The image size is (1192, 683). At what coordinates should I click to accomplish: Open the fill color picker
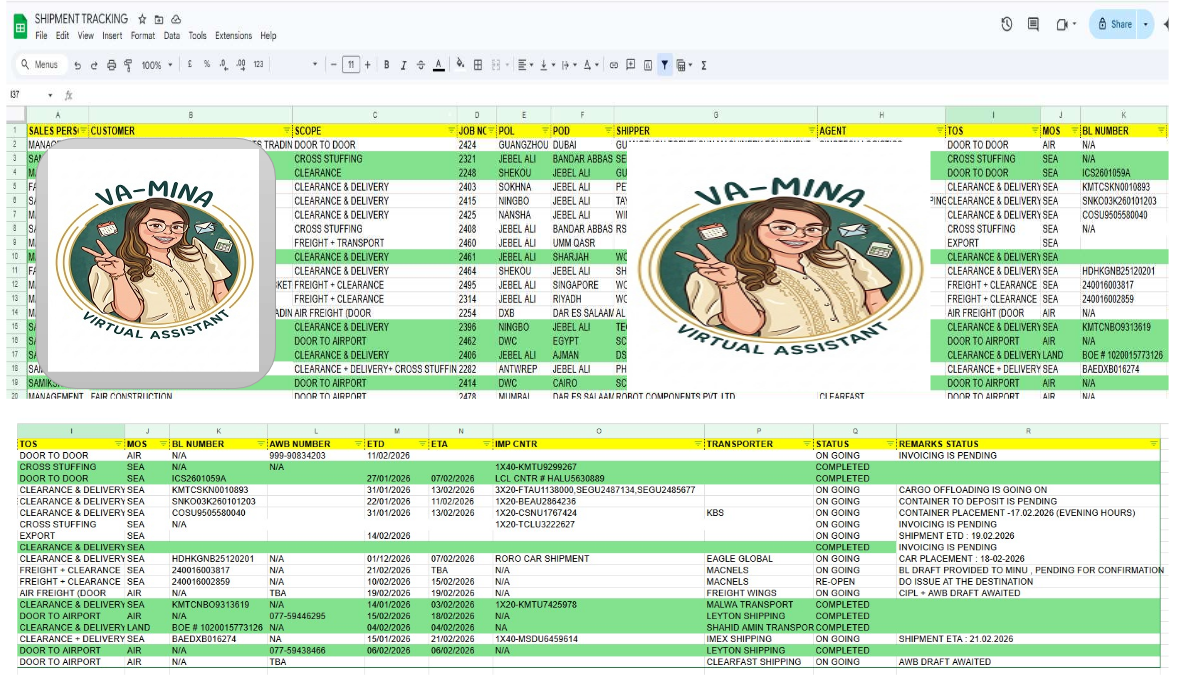tap(460, 65)
